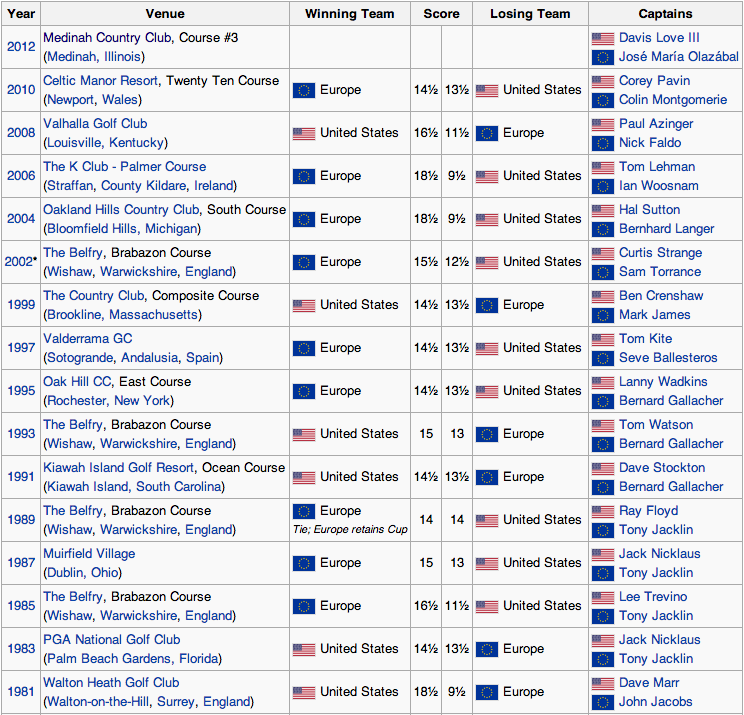Follow the Bernhard Langer link

[x=667, y=229]
